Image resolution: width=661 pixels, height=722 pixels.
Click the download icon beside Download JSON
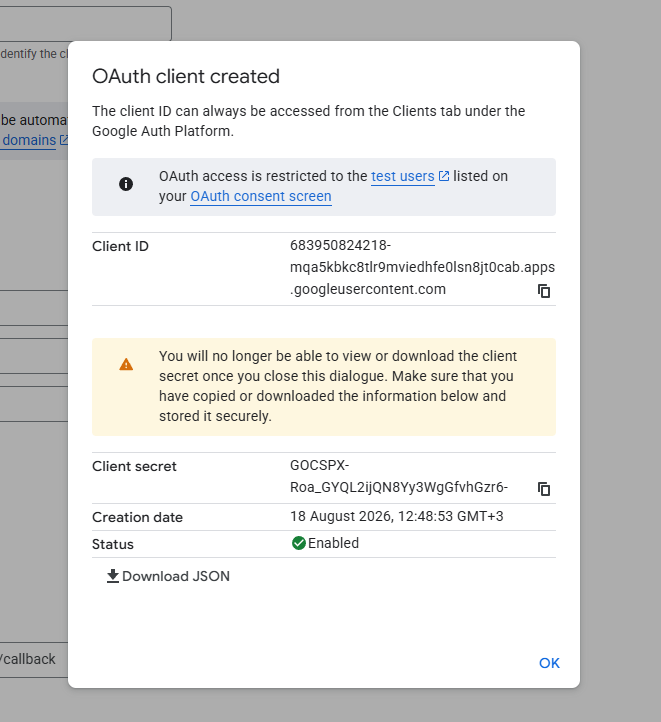coord(113,576)
